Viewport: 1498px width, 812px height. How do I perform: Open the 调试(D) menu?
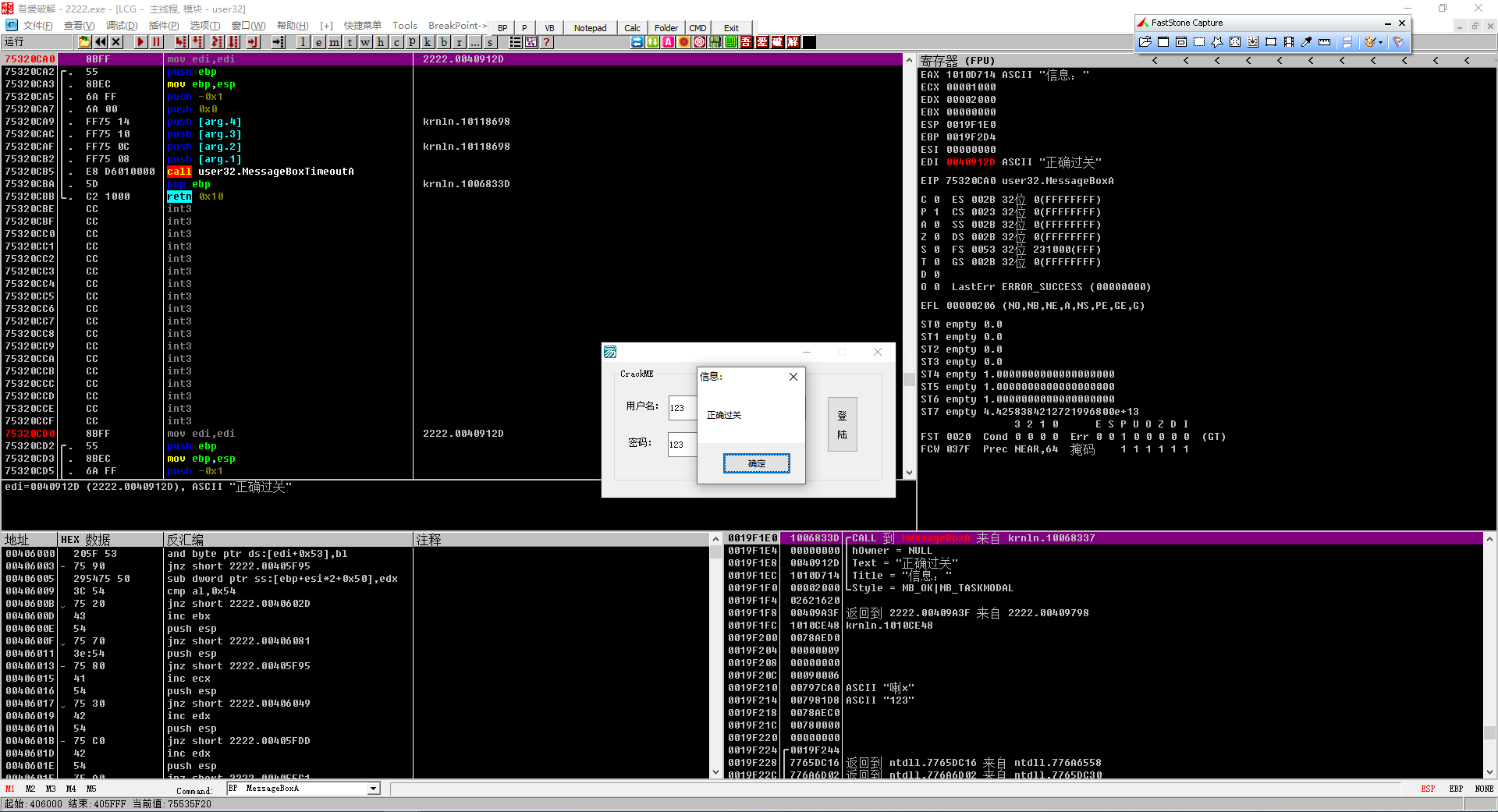(x=121, y=26)
